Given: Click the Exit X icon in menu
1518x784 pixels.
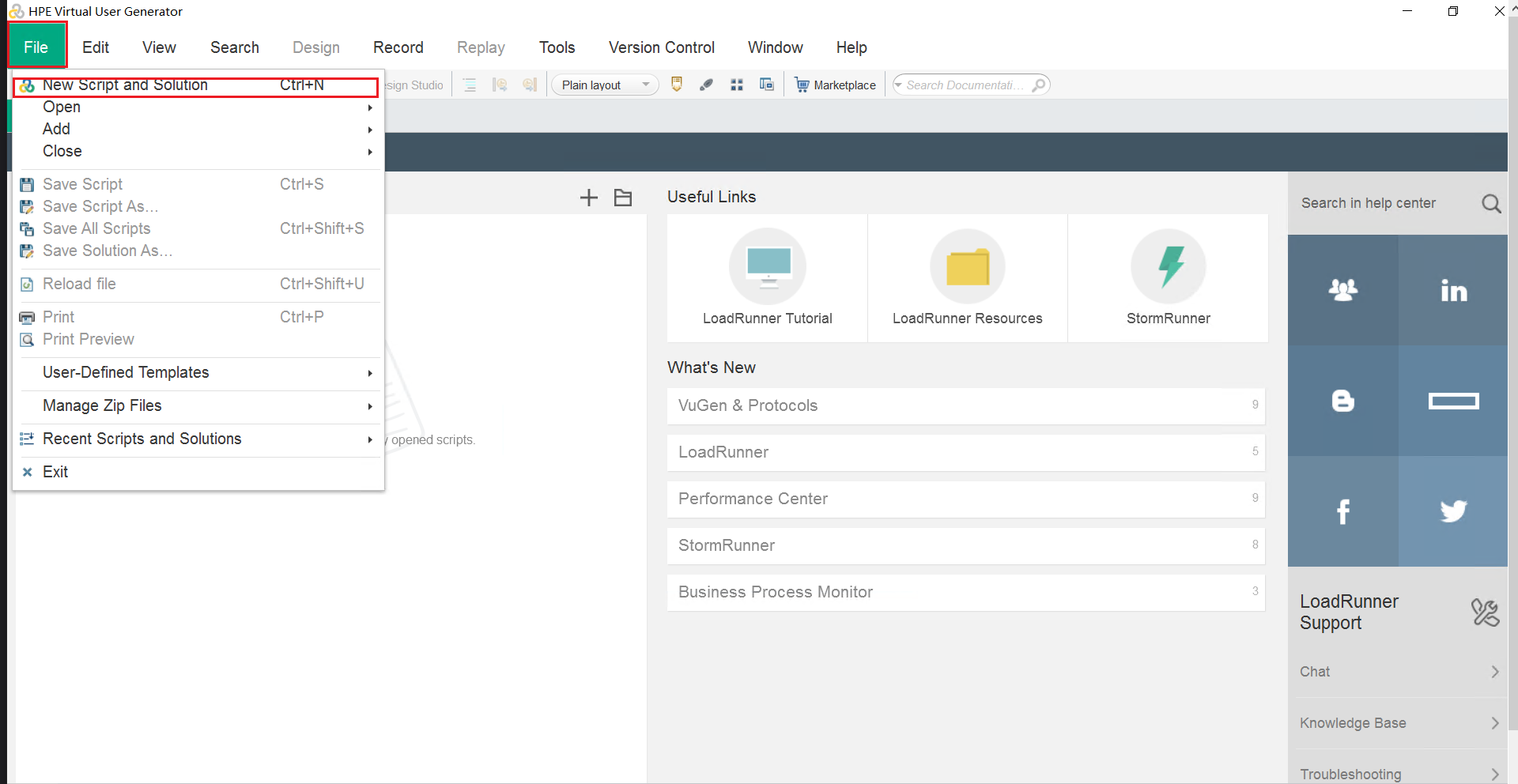Looking at the screenshot, I should [27, 472].
